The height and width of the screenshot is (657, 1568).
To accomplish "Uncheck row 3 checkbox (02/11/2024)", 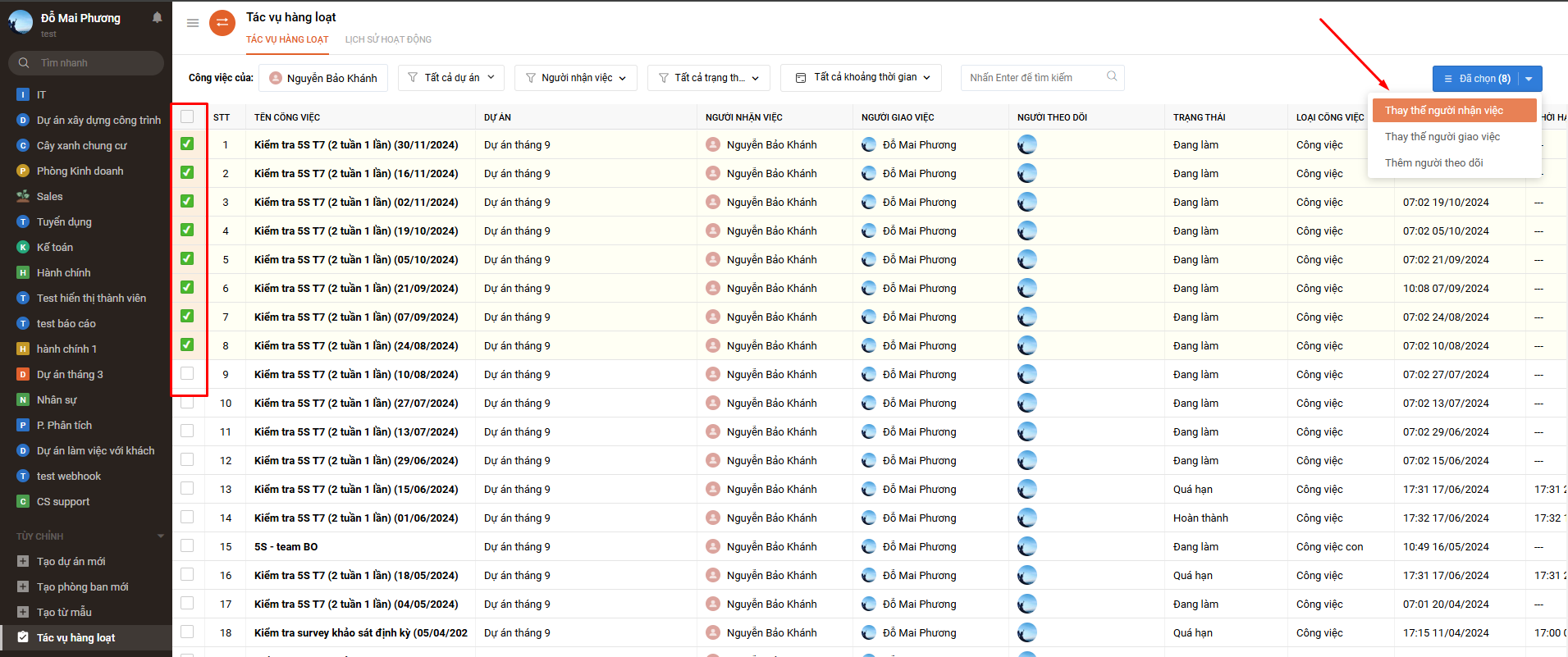I will point(187,201).
